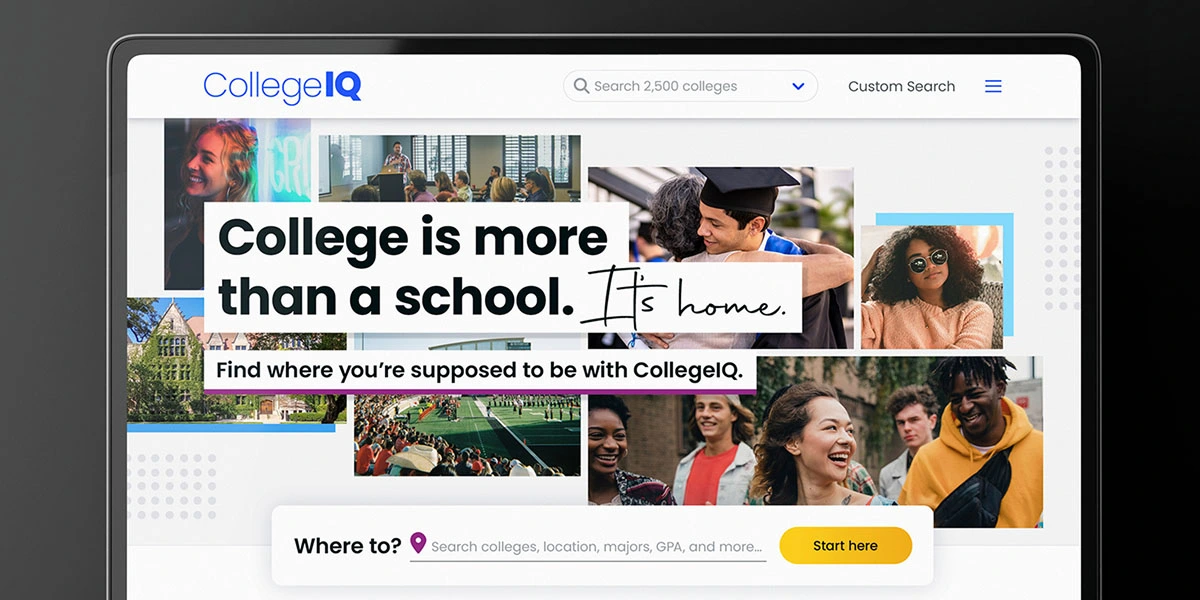Click the Find where you're supposed tagline

[480, 370]
